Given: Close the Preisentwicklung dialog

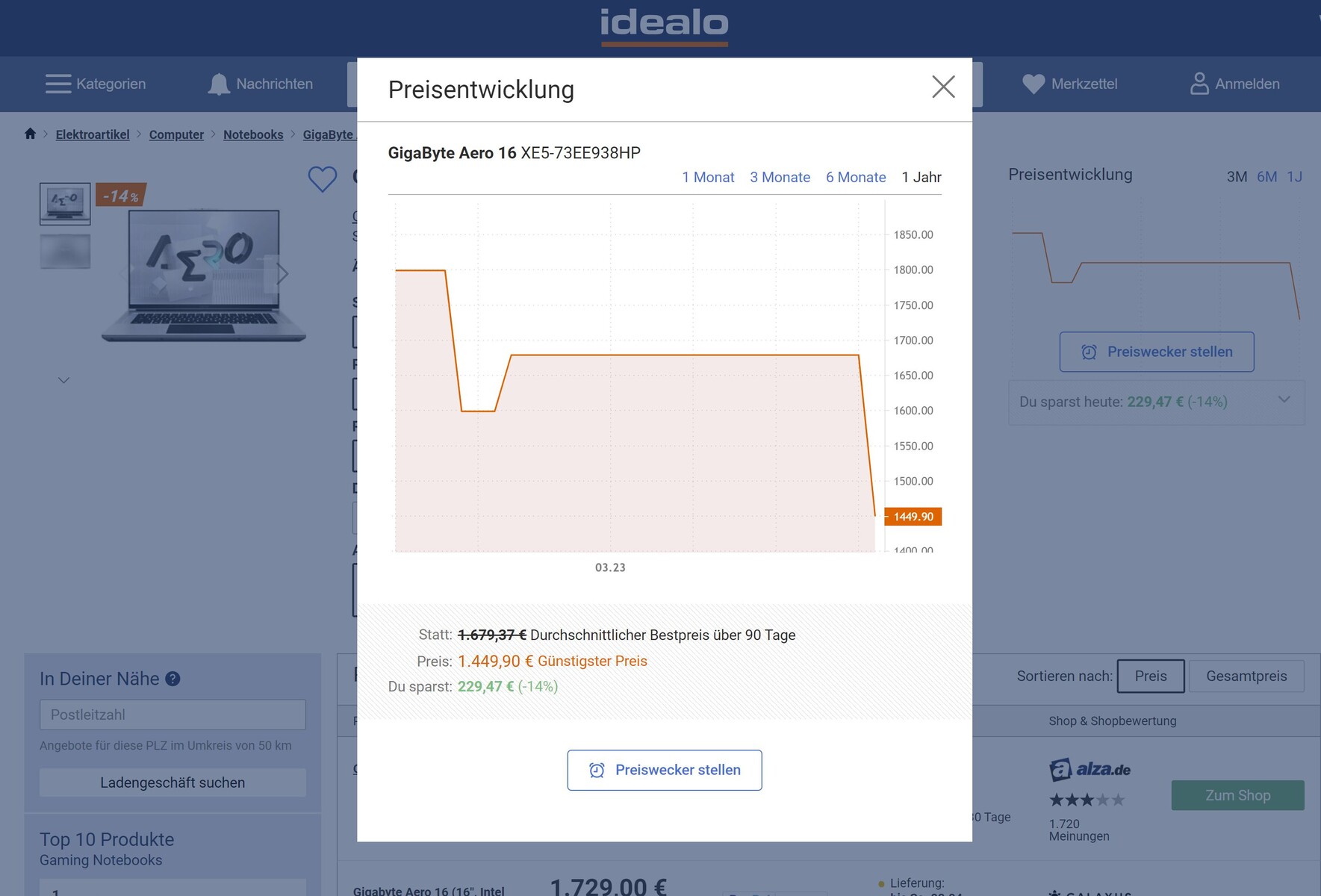Looking at the screenshot, I should (x=943, y=87).
